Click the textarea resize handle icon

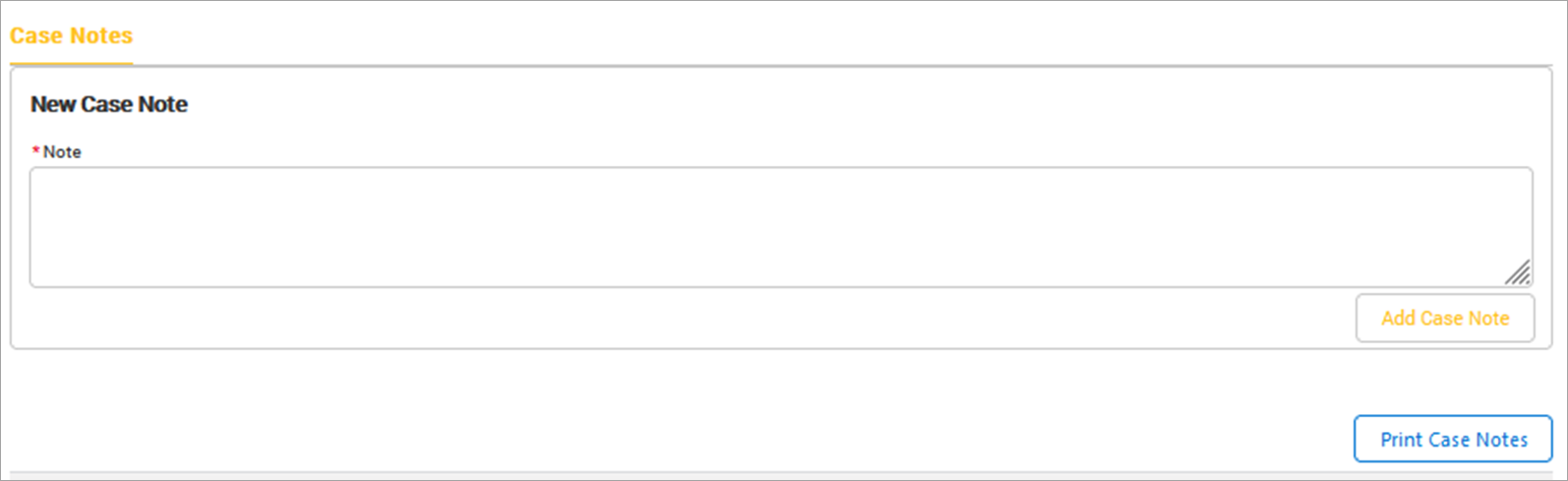[x=1518, y=272]
